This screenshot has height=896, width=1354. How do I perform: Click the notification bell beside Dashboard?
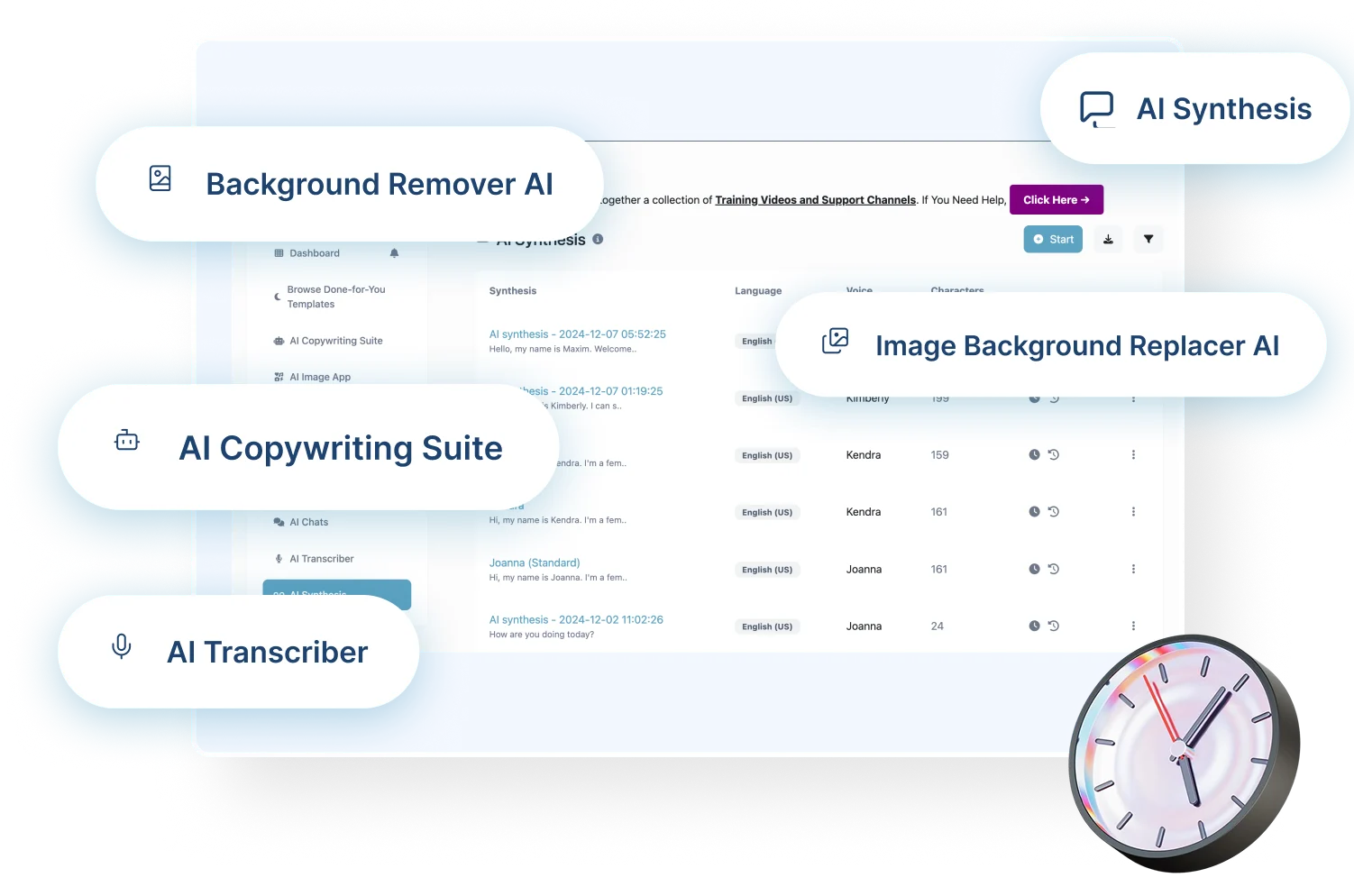tap(394, 253)
